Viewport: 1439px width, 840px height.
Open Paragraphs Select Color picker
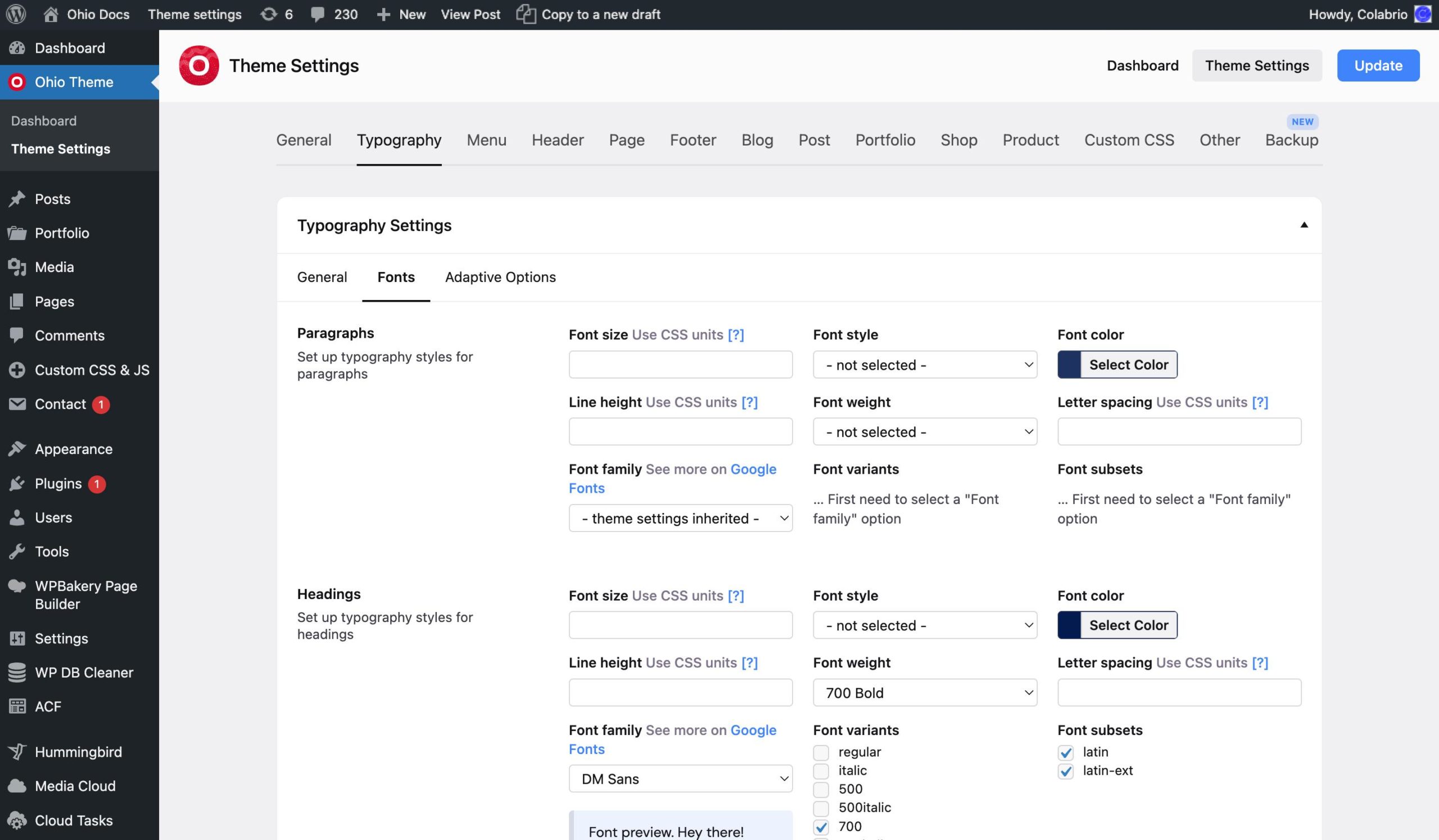(1117, 365)
